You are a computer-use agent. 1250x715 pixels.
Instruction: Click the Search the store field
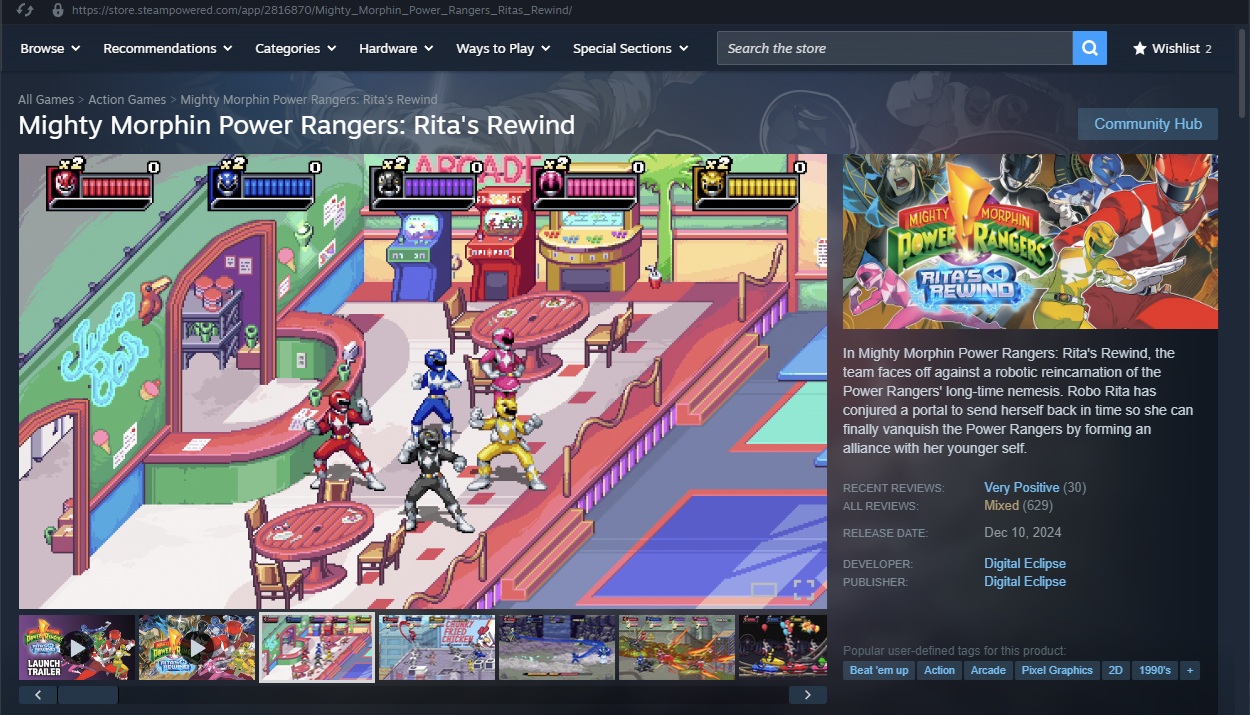tap(895, 48)
